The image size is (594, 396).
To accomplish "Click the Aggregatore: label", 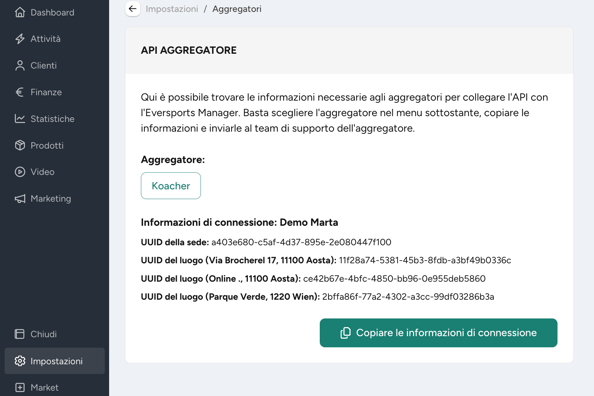I will [173, 160].
